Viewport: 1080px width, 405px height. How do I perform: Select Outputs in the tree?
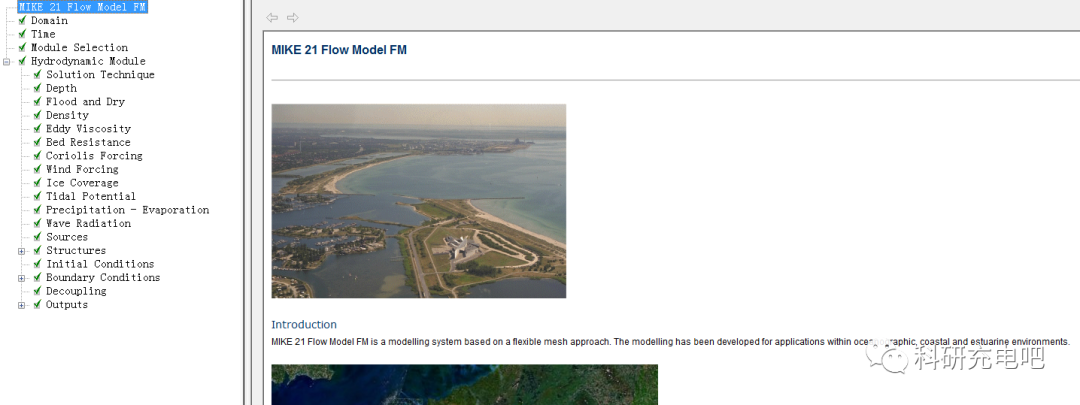68,304
